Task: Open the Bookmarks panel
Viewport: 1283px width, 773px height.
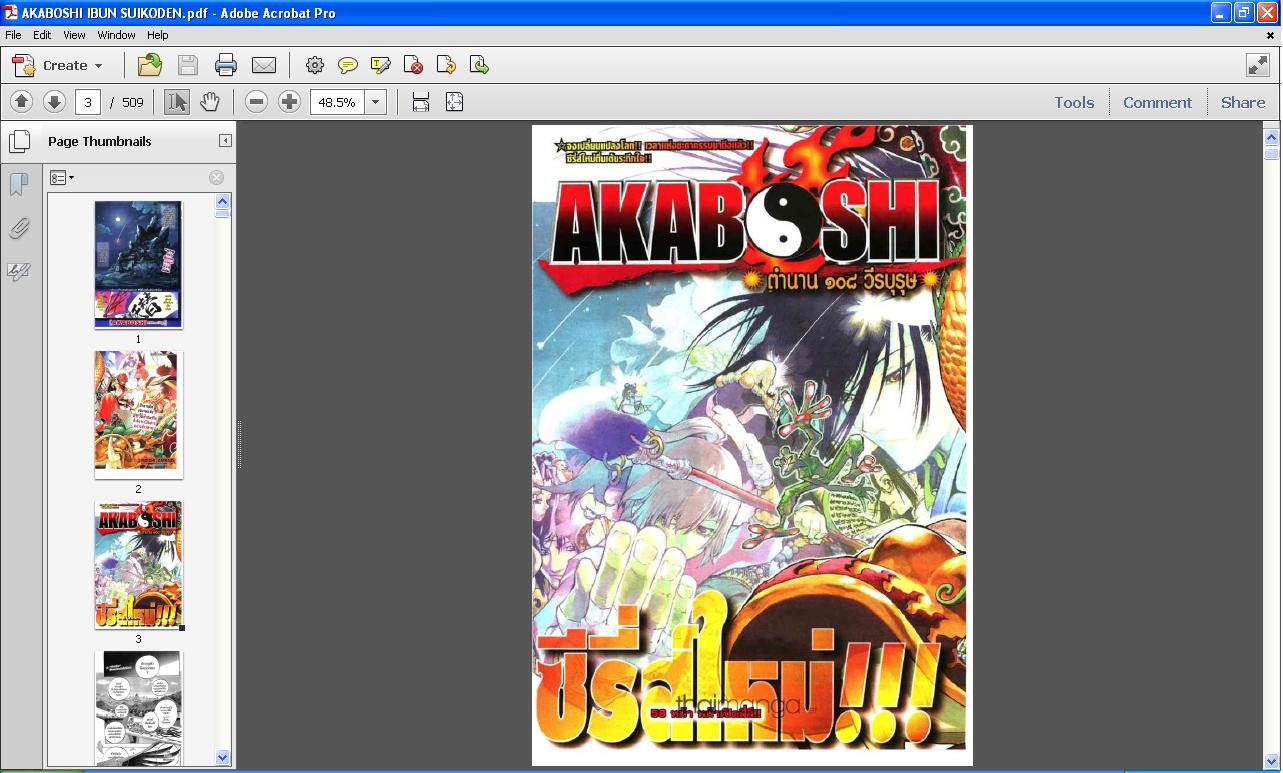Action: coord(18,185)
